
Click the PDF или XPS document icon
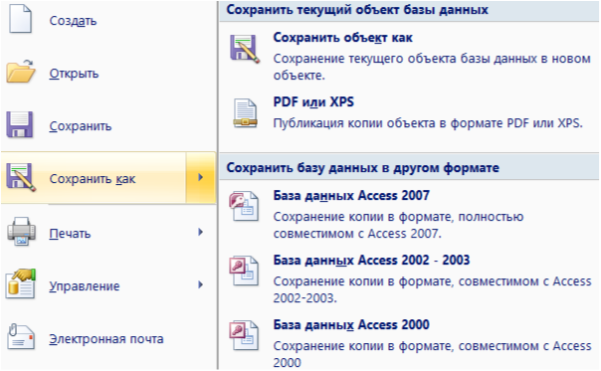click(x=245, y=113)
